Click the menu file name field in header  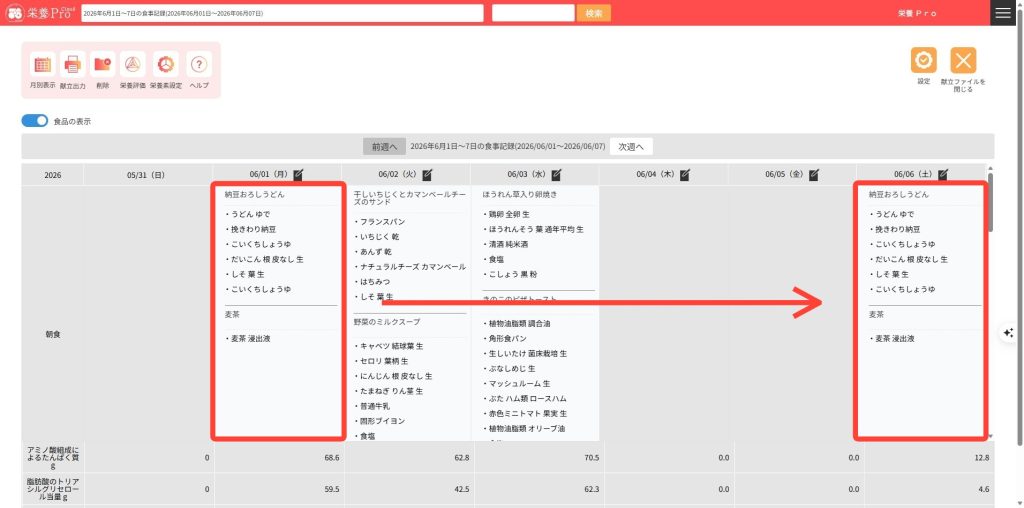(x=282, y=13)
